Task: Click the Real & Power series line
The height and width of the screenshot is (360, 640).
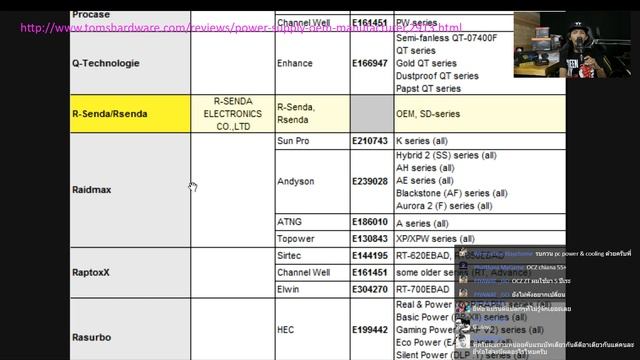Action: click(x=473, y=305)
